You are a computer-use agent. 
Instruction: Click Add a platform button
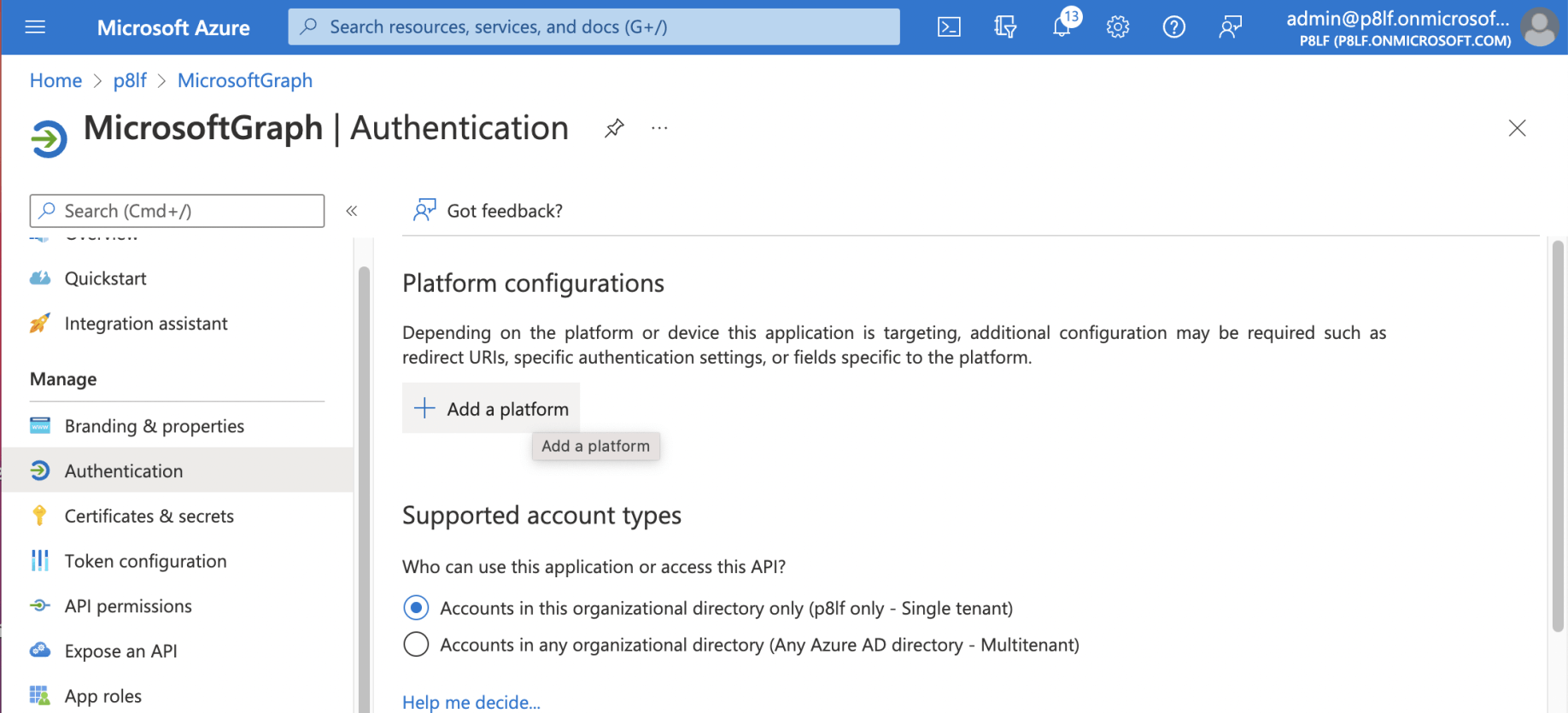491,409
